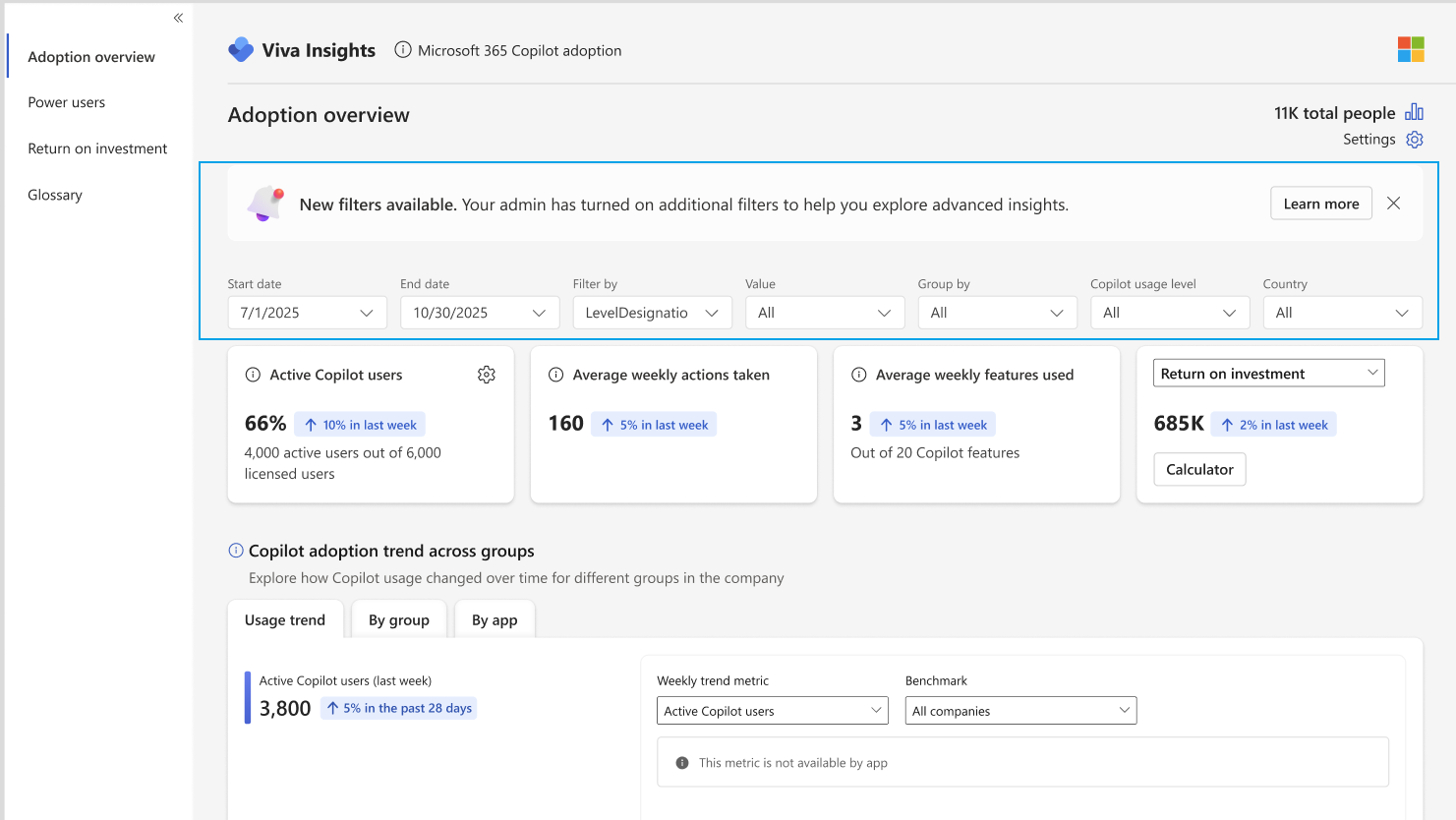
Task: Click the 2% in last week trend badge
Action: tap(1273, 425)
